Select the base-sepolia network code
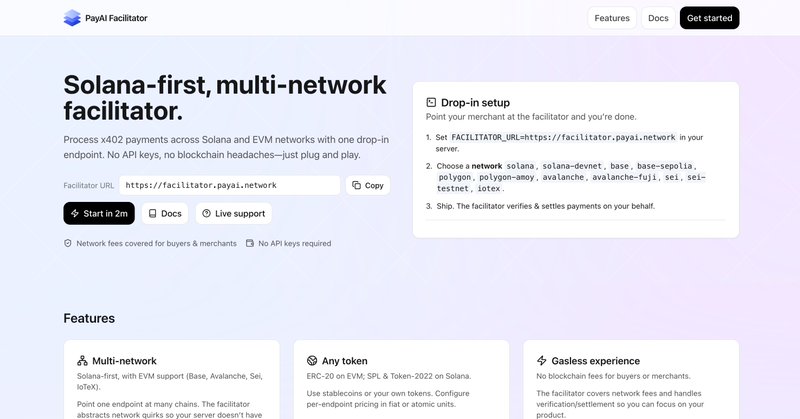This screenshot has width=800, height=419. 664,166
